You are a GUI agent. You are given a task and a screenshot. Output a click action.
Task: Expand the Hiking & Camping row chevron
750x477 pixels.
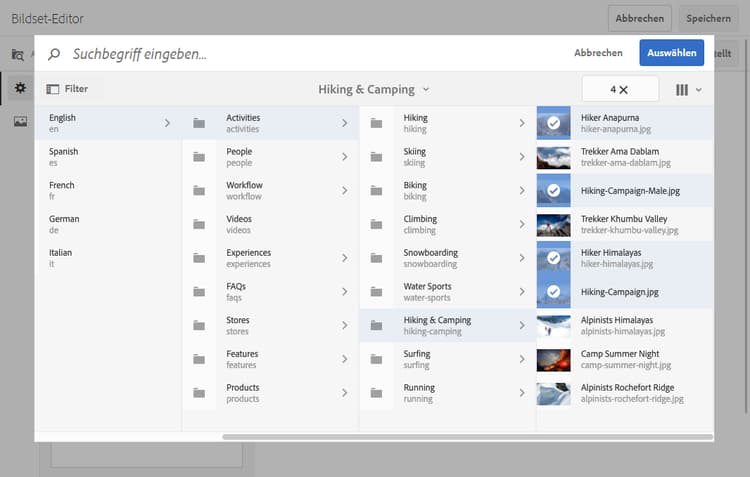tap(522, 325)
